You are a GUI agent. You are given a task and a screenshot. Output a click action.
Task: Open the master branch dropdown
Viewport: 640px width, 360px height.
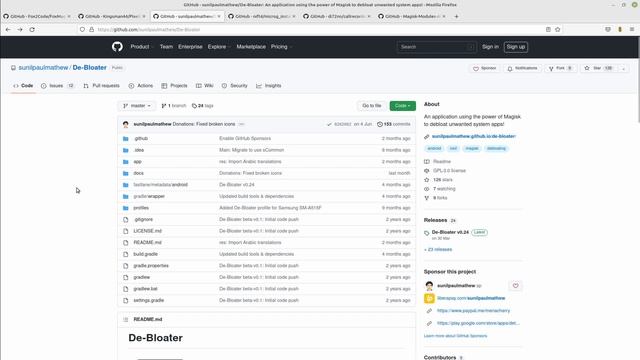(x=137, y=106)
